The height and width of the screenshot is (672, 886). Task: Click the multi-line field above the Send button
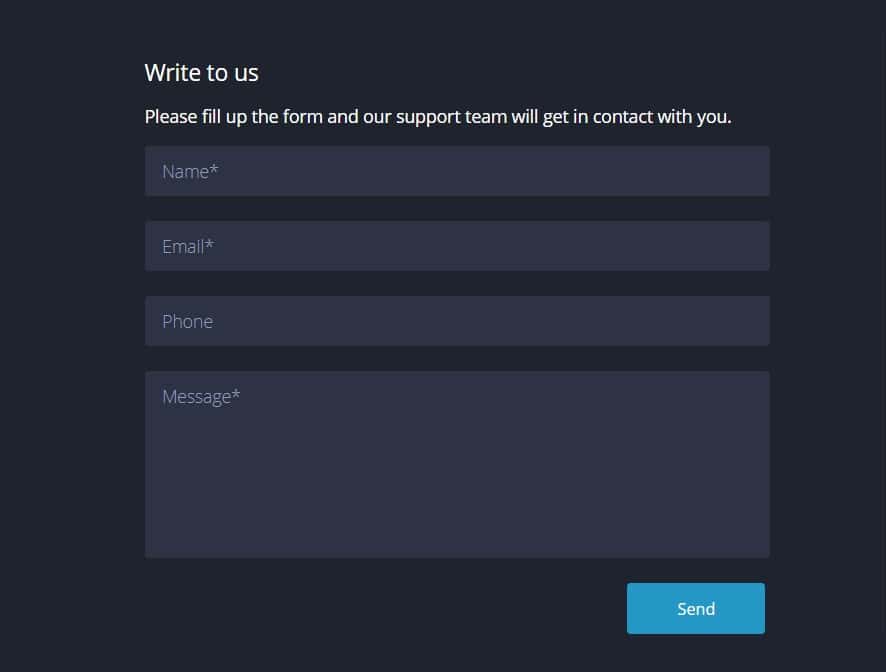click(x=457, y=465)
